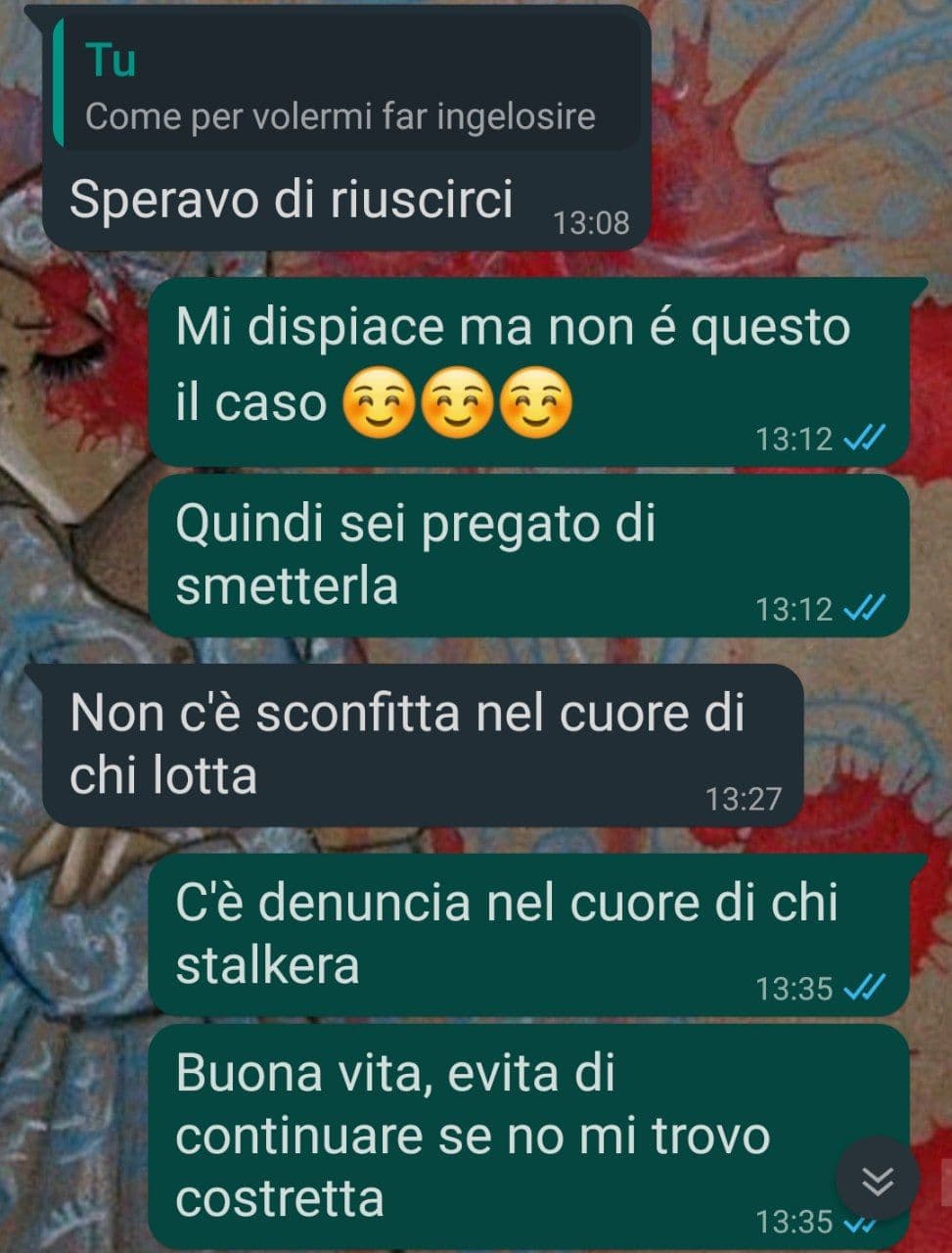The image size is (952, 1253).
Task: Click the 13:35 timestamp under 'stalkera'
Action: pos(793,988)
